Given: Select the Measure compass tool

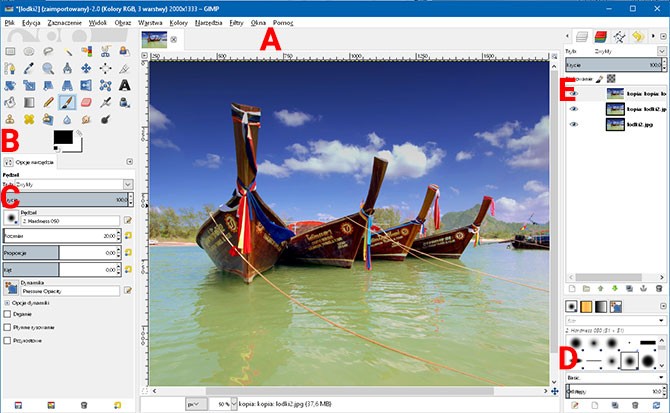Looking at the screenshot, I should [x=68, y=68].
